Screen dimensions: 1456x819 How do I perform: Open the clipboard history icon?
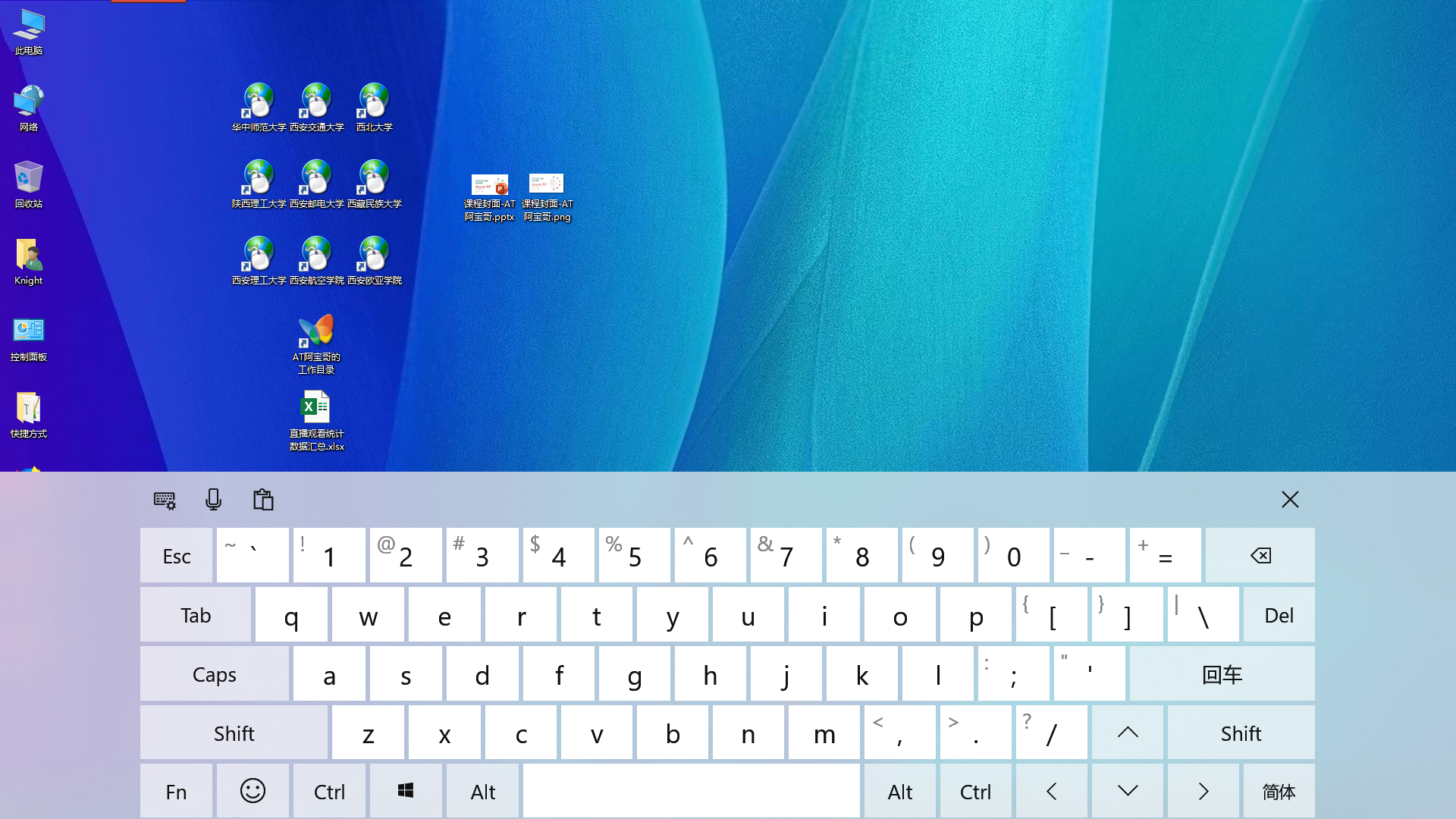point(263,499)
